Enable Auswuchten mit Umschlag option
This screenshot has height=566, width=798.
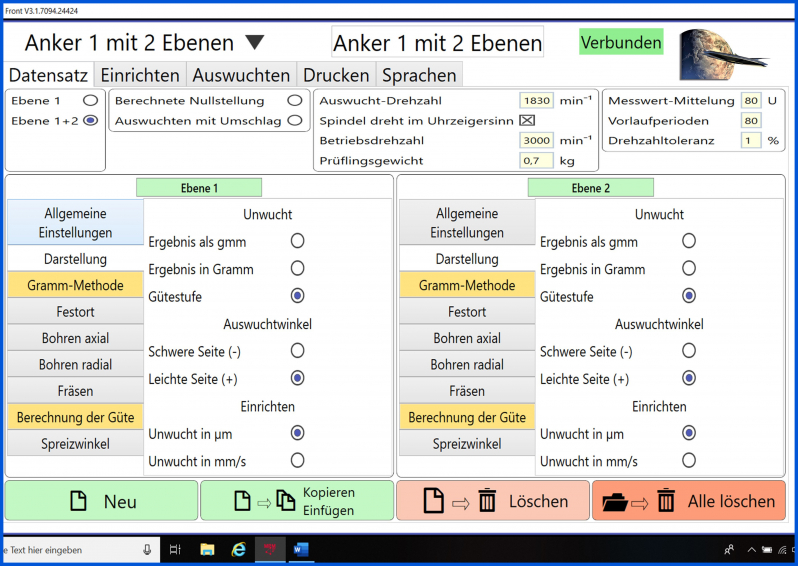tap(294, 121)
